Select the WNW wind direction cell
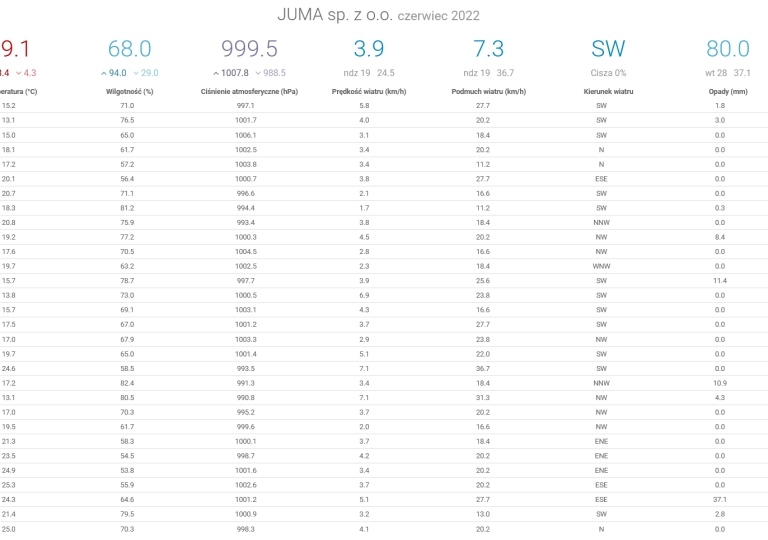The height and width of the screenshot is (540, 768). click(x=601, y=266)
